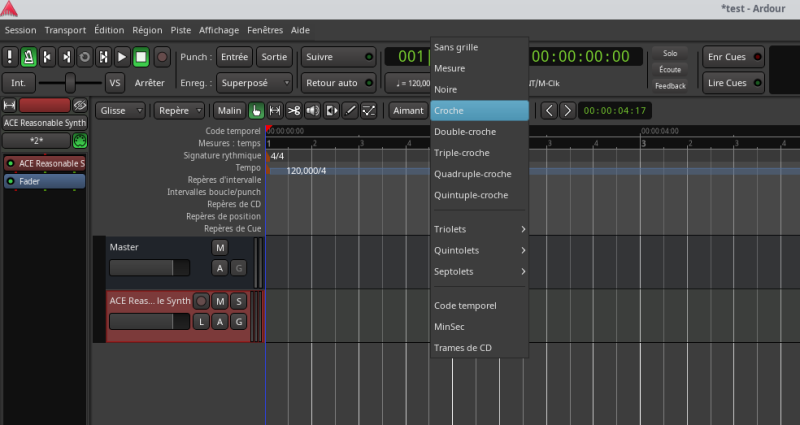The height and width of the screenshot is (425, 800).
Task: Select the Draw pencil tool
Action: pyautogui.click(x=350, y=111)
